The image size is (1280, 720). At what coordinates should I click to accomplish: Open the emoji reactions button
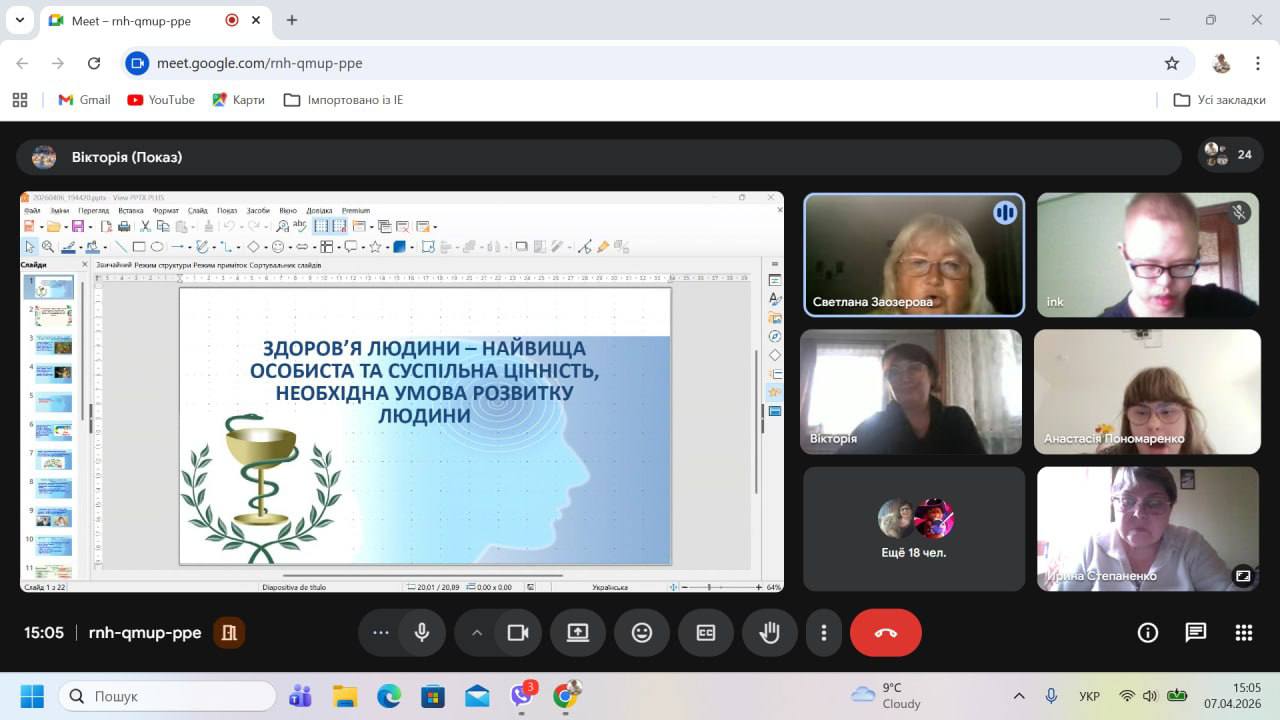(x=642, y=632)
